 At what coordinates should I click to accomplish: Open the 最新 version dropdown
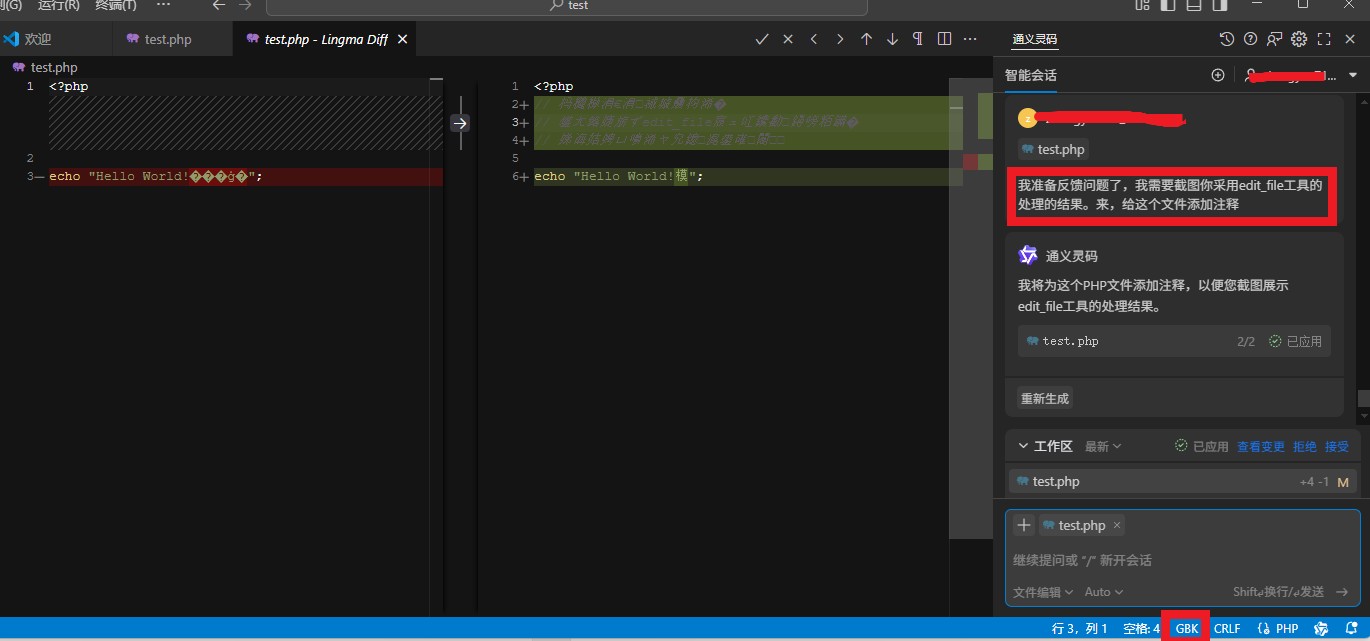1103,446
